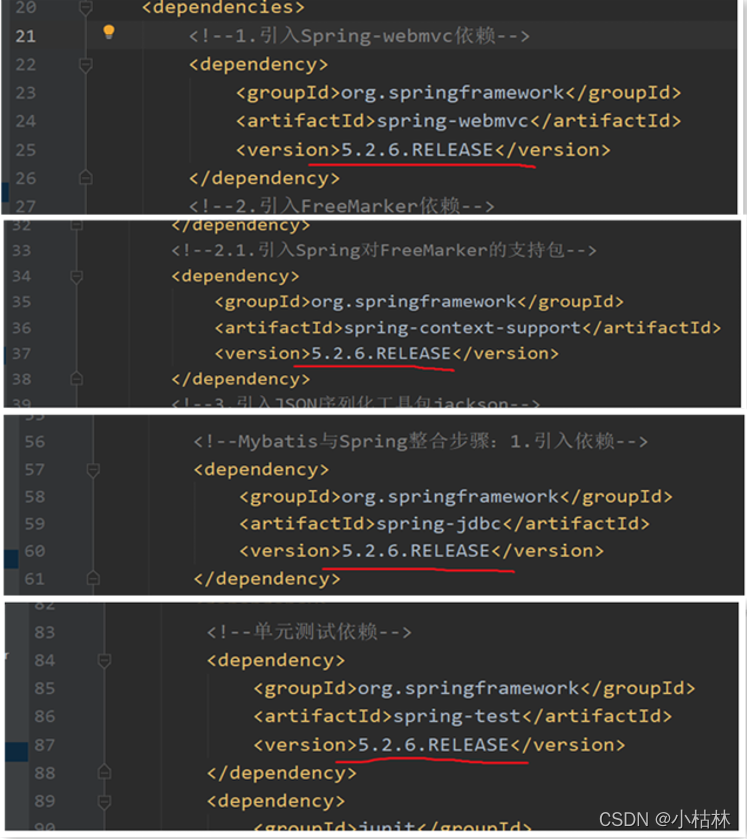Click the blue change marker beside line 60
Image resolution: width=747 pixels, height=839 pixels.
click(11, 559)
